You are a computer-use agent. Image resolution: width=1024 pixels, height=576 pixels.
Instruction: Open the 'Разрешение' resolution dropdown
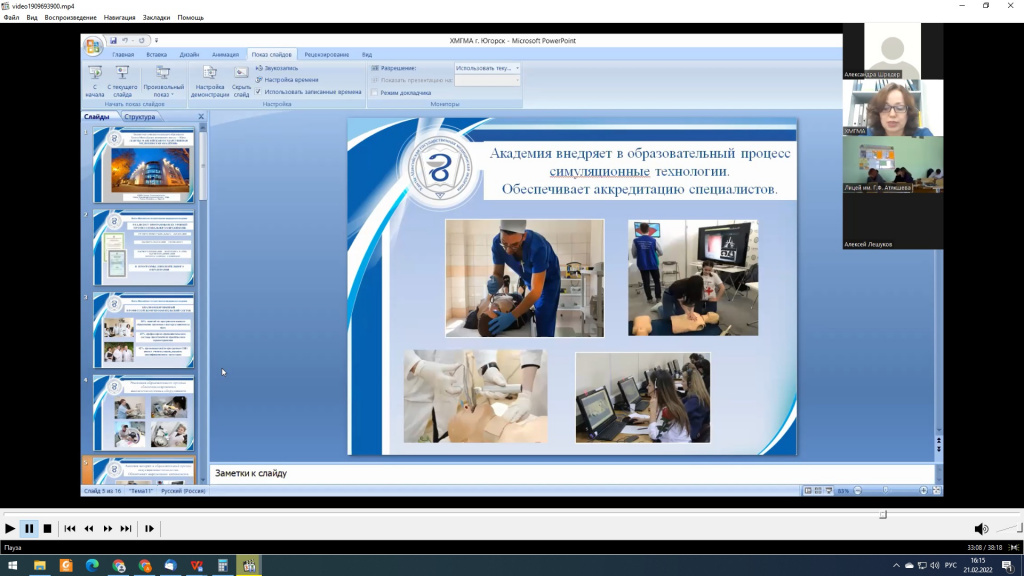487,68
